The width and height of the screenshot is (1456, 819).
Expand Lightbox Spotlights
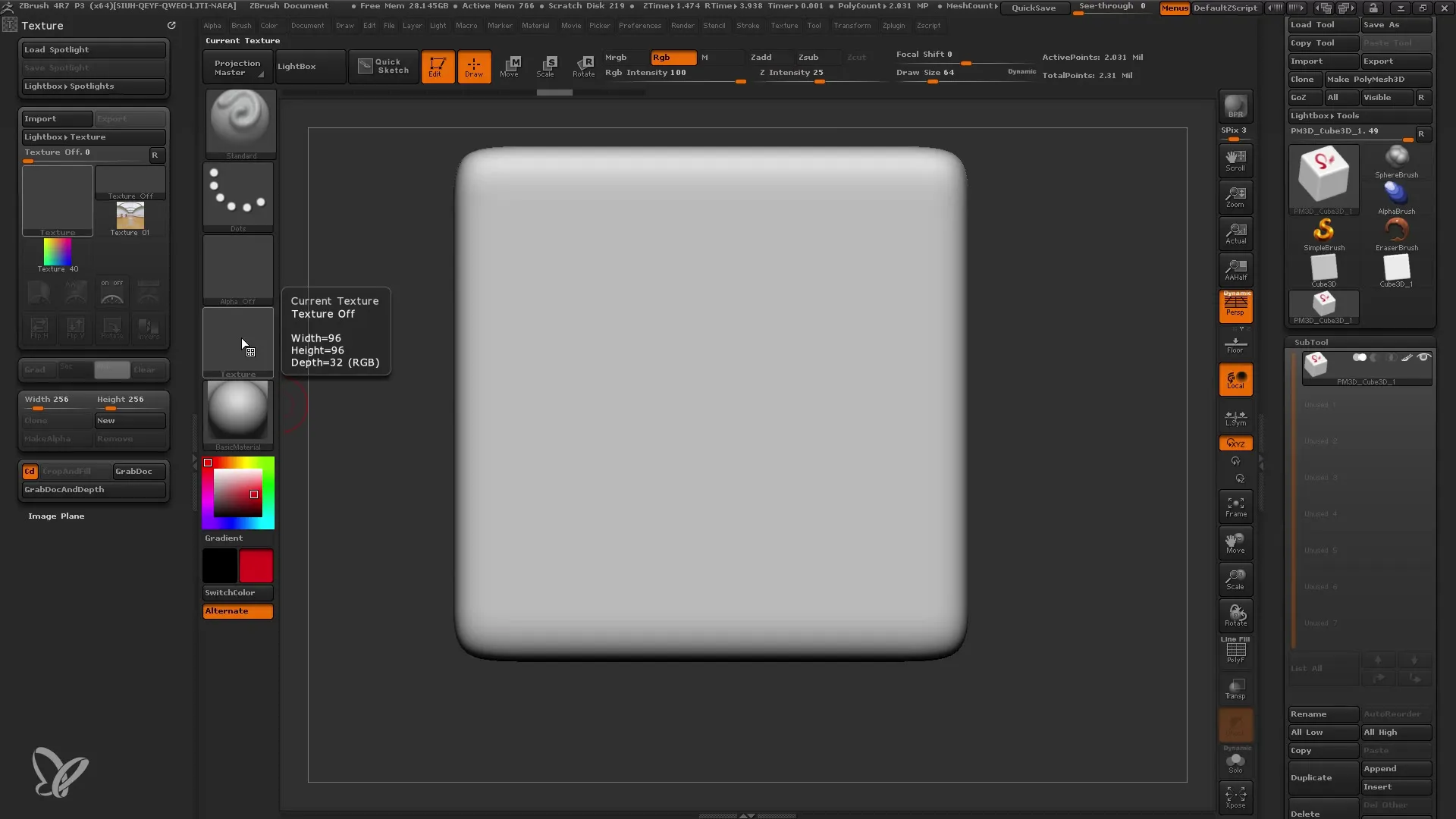[93, 86]
